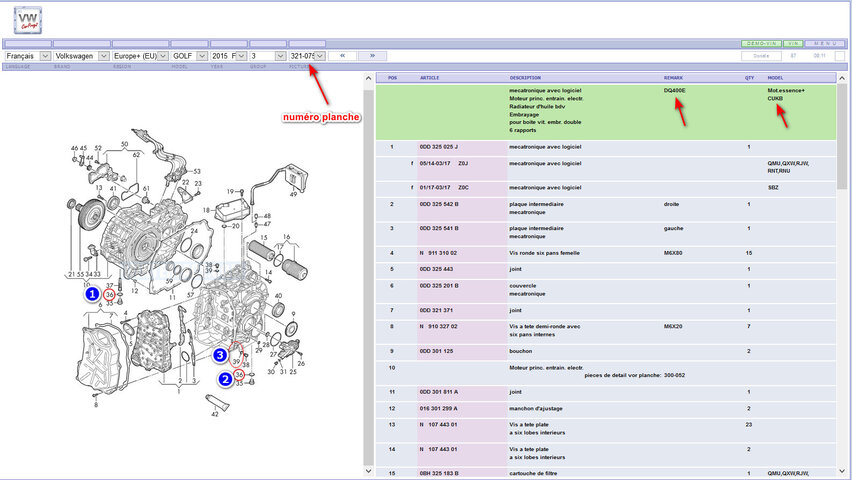
Task: Click 'couvercle' description in row 6
Action: 523,285
